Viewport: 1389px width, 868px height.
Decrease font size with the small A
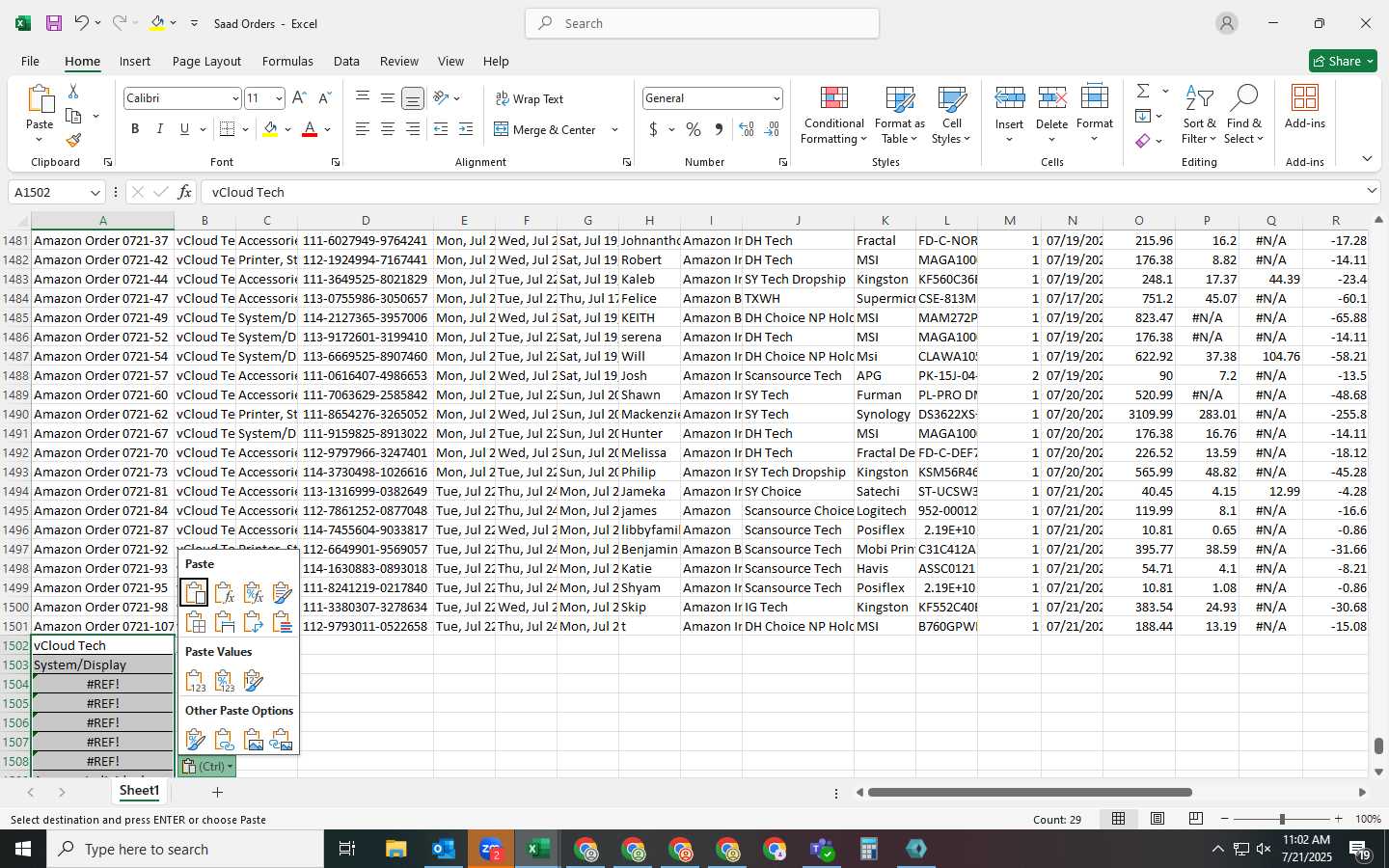[x=324, y=98]
